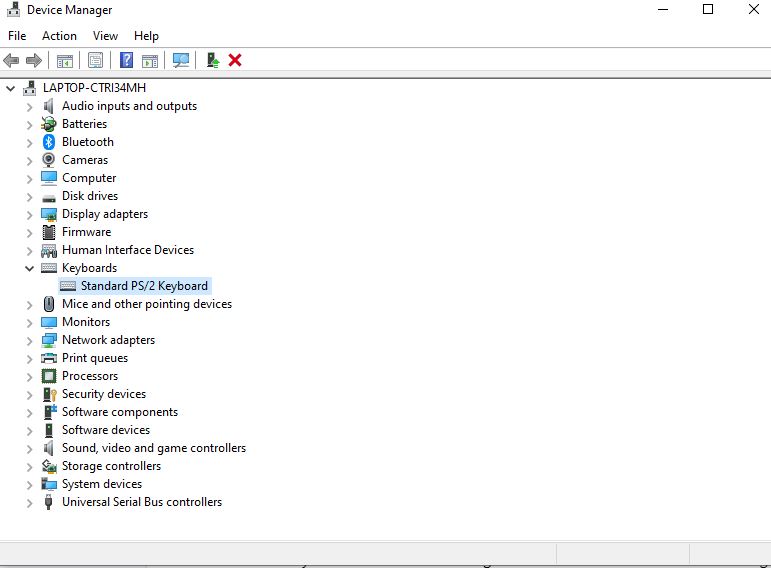
Task: Click the Firmware chip icon
Action: pos(49,232)
